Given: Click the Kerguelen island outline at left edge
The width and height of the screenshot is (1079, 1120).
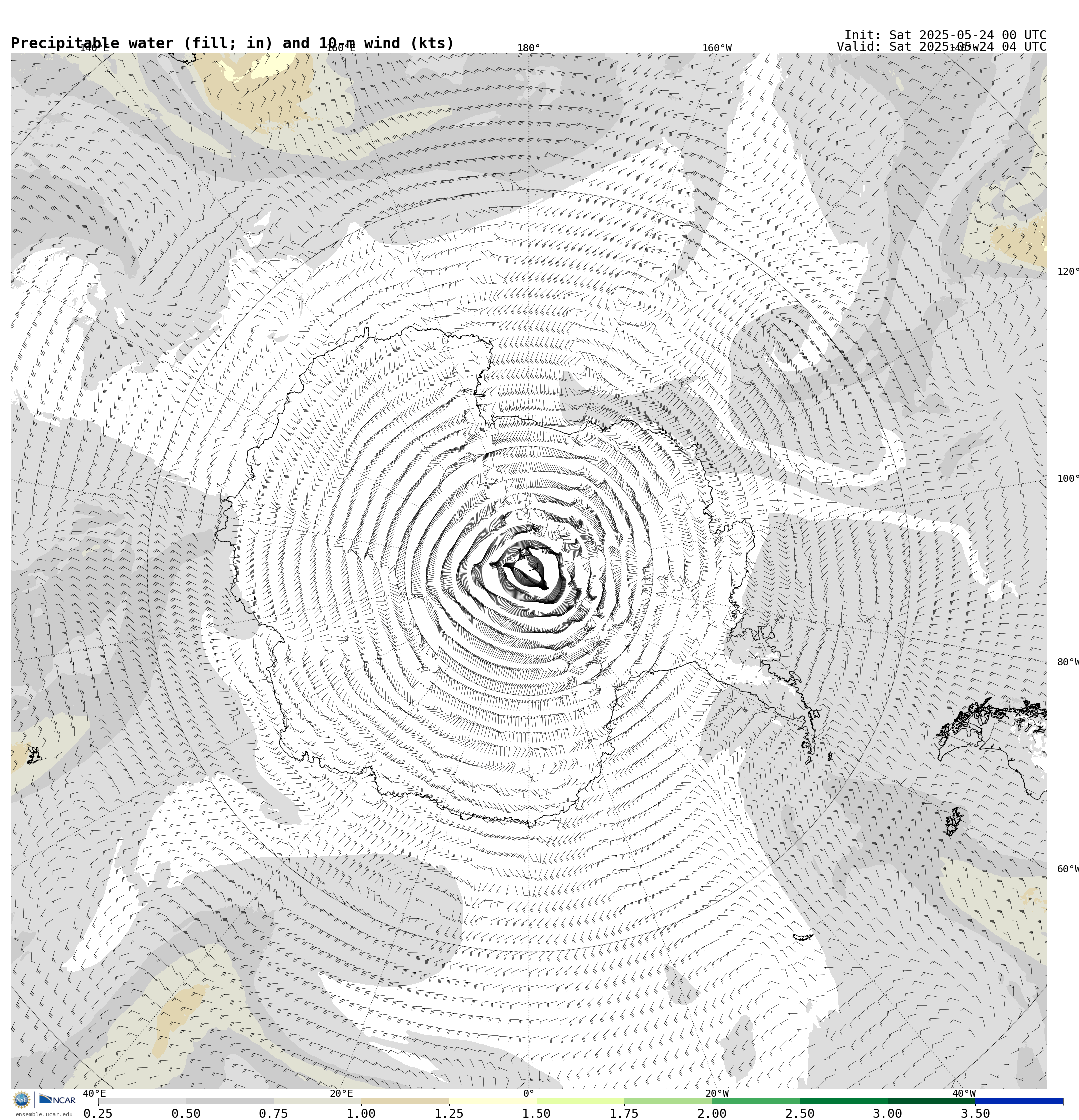Looking at the screenshot, I should [34, 755].
